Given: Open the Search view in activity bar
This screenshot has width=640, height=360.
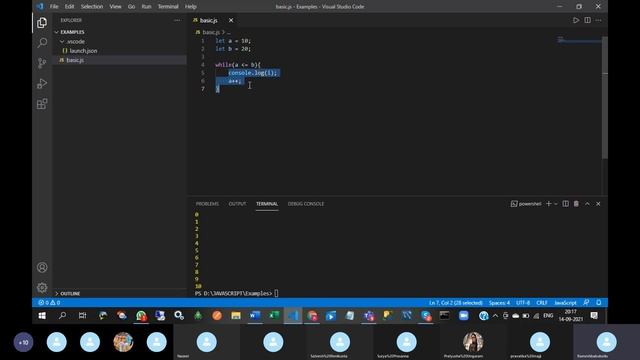Looking at the screenshot, I should tap(42, 43).
